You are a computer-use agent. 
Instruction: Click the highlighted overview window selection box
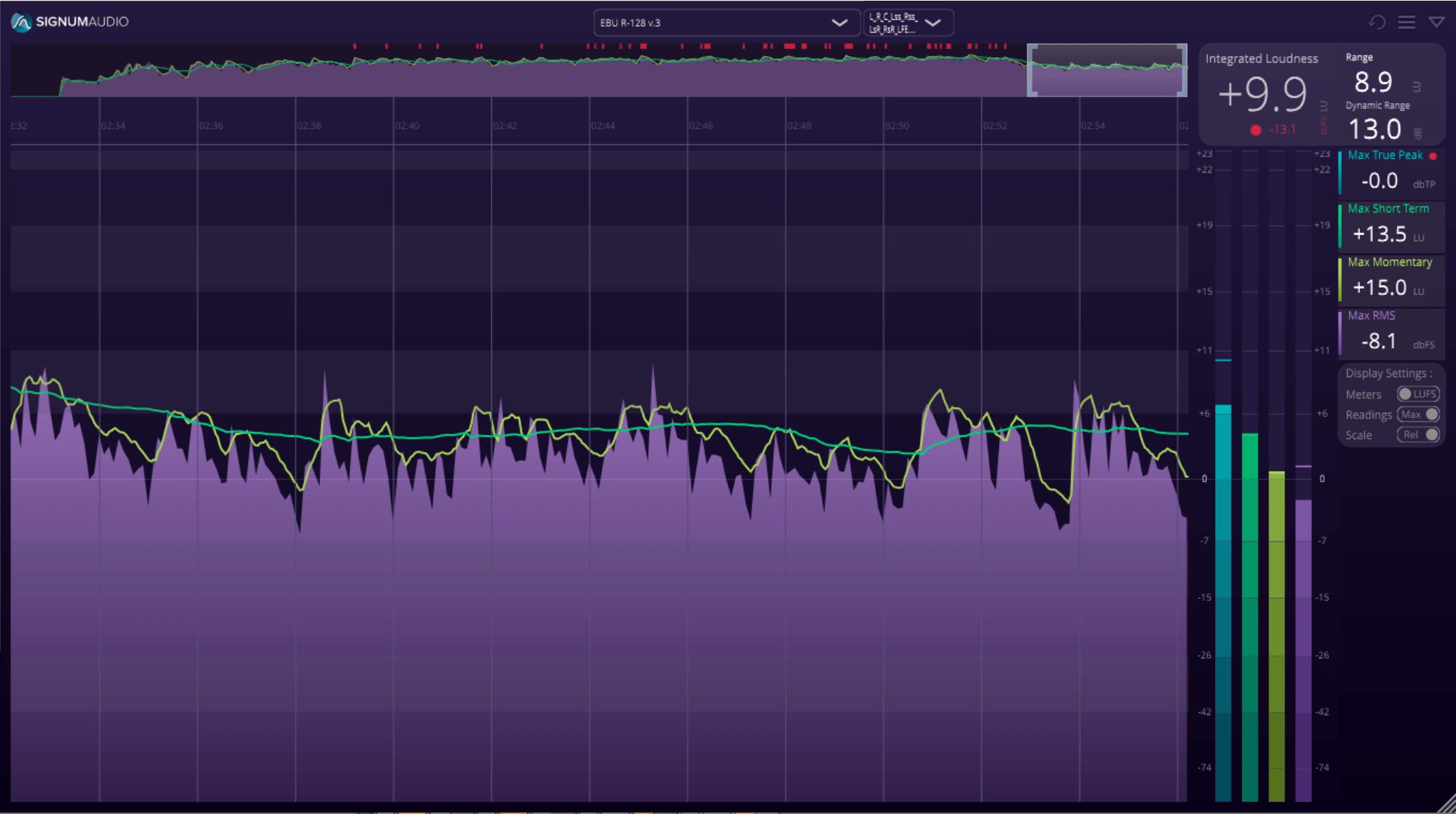click(1107, 70)
